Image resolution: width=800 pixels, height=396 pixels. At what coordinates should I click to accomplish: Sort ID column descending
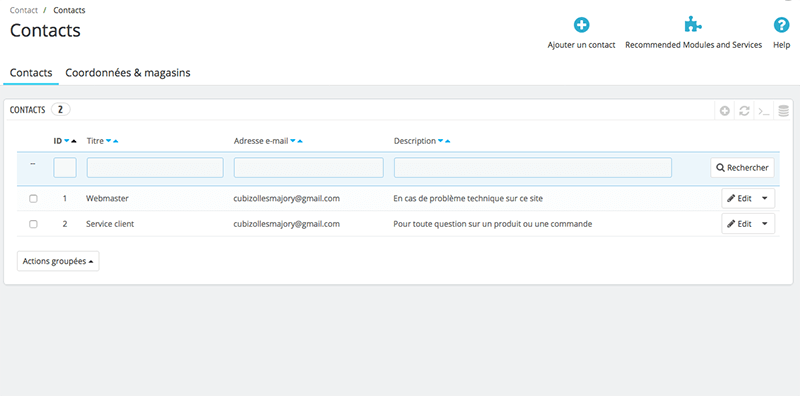click(x=67, y=141)
